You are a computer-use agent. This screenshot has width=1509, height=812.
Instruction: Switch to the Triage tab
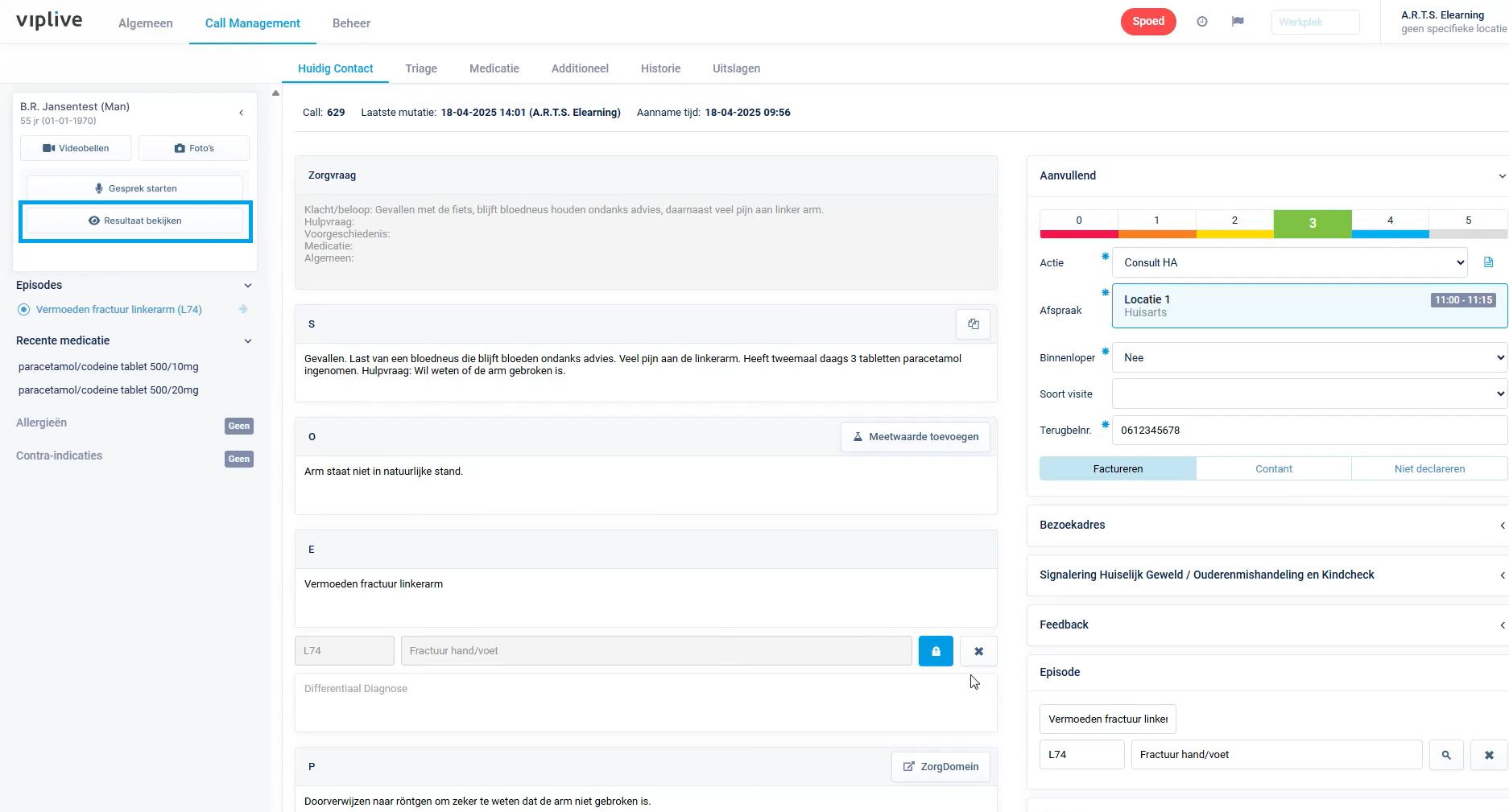tap(421, 68)
